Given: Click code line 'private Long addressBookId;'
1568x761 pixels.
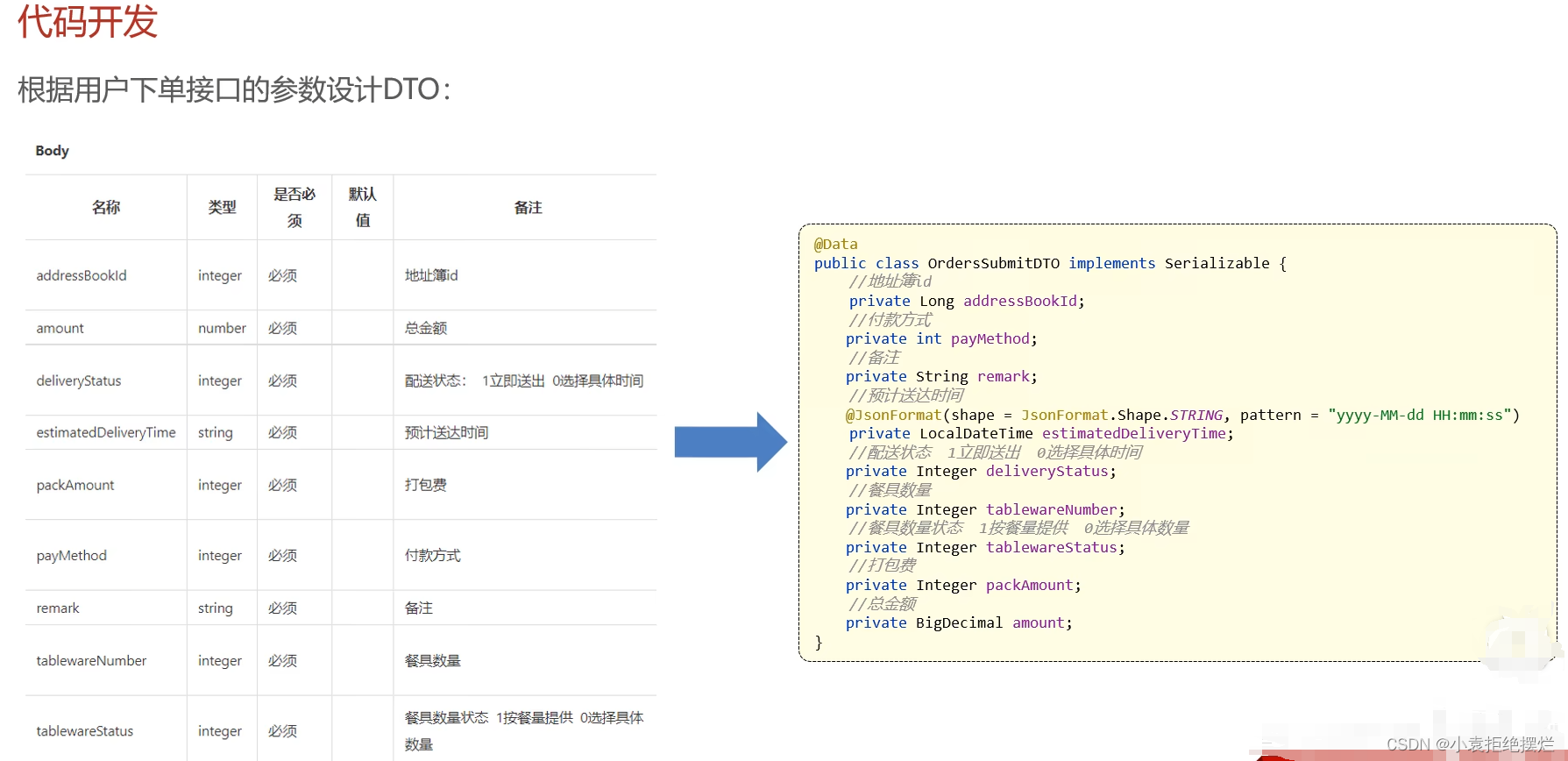Looking at the screenshot, I should point(967,301).
